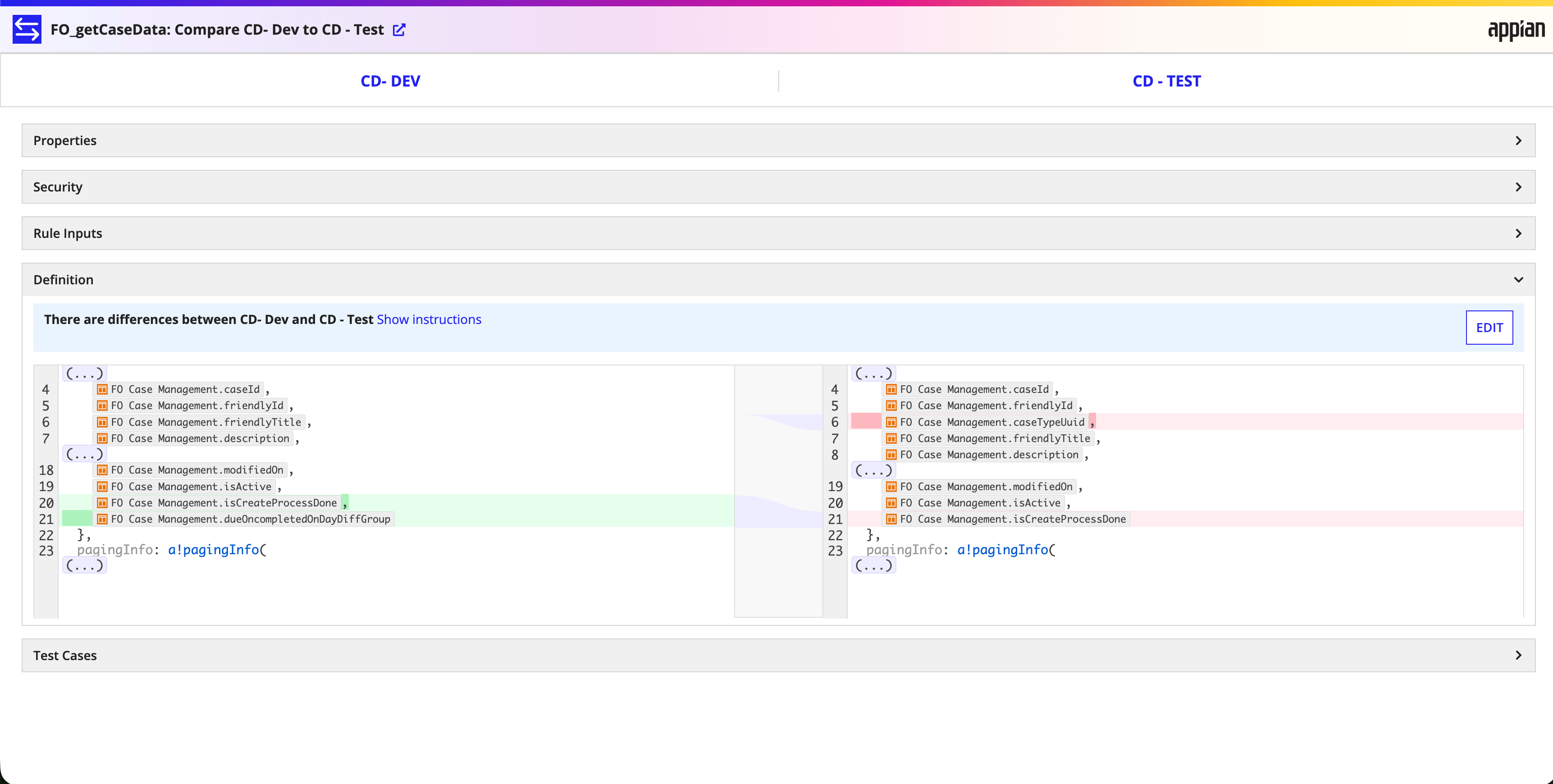
Task: Collapse the Definition section
Action: pyautogui.click(x=778, y=280)
